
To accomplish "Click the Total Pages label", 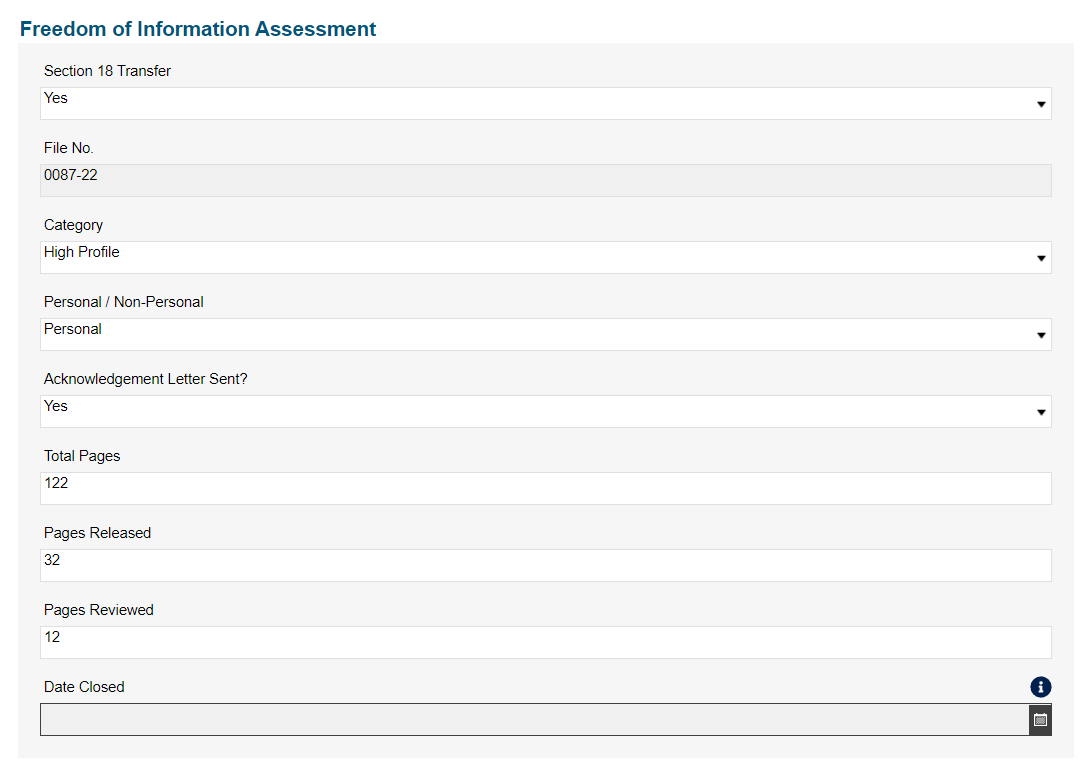I will [x=82, y=456].
